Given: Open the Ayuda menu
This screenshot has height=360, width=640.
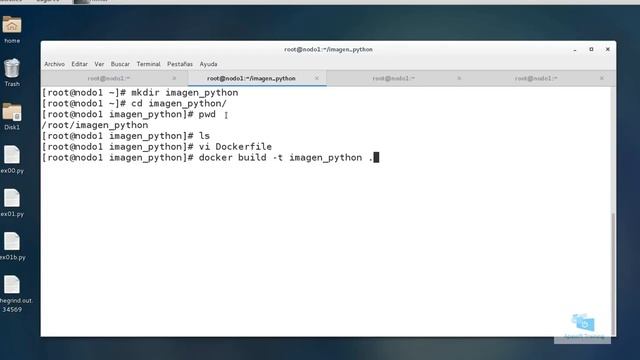Looking at the screenshot, I should pyautogui.click(x=208, y=64).
